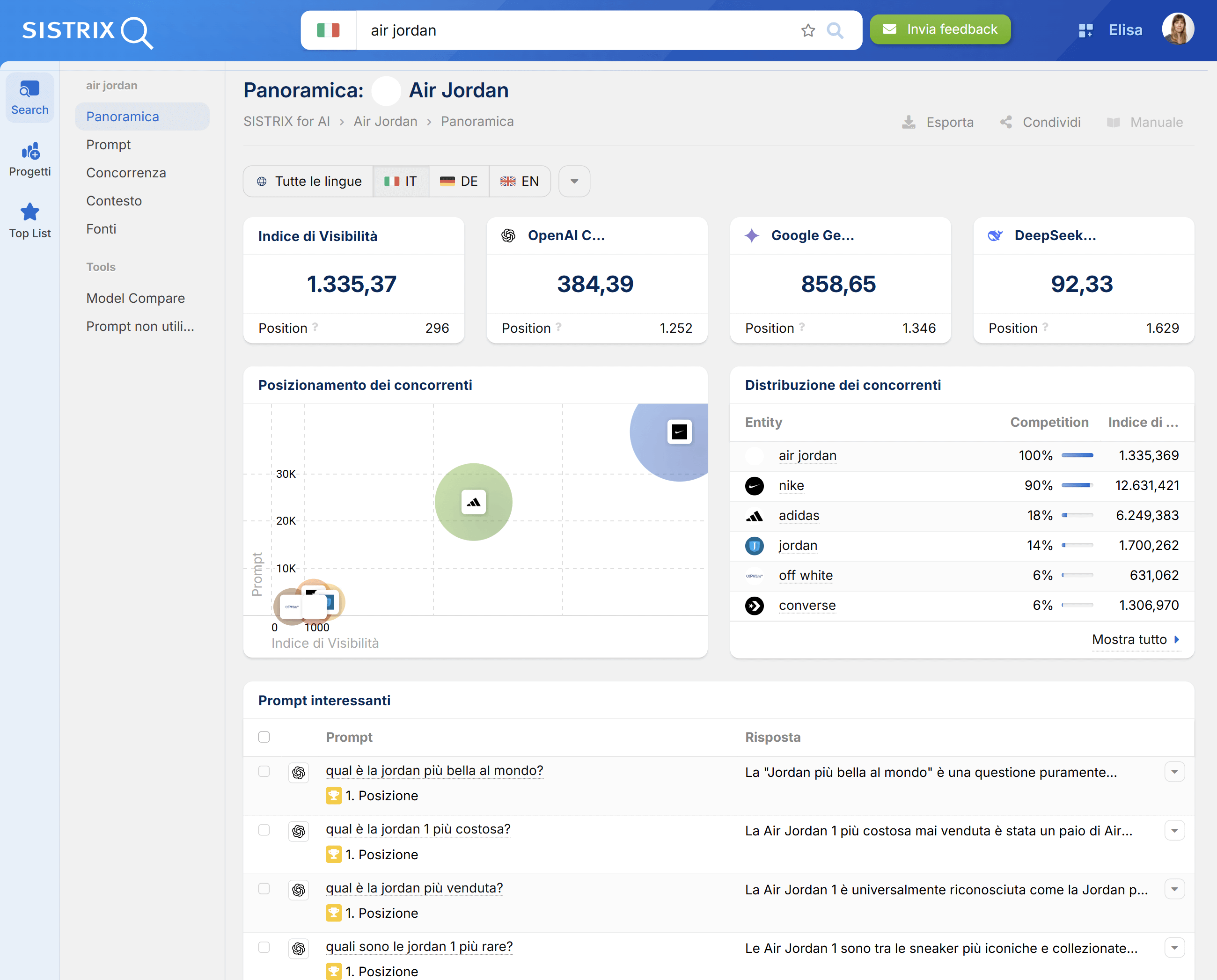Open Concorrenza in the side menu
Image resolution: width=1217 pixels, height=980 pixels.
pos(126,173)
